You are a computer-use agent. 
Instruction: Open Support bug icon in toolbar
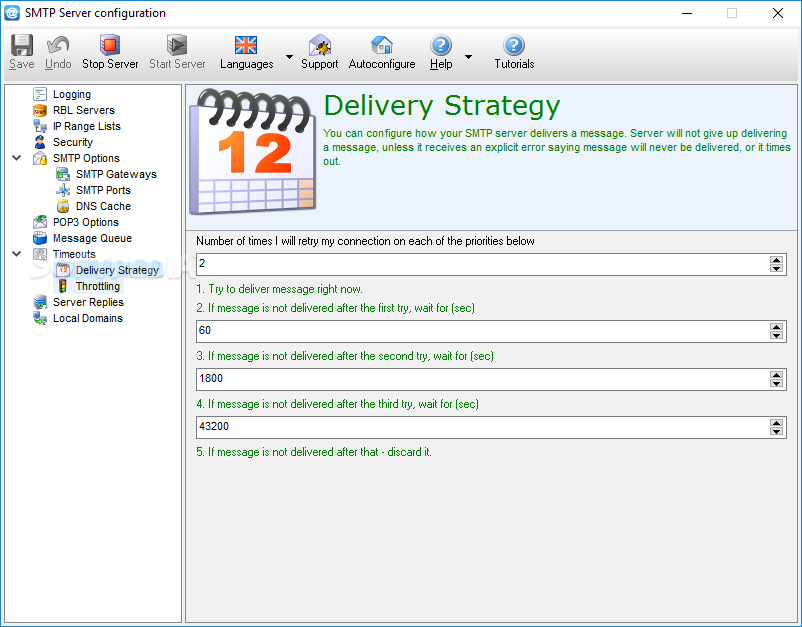pos(320,45)
